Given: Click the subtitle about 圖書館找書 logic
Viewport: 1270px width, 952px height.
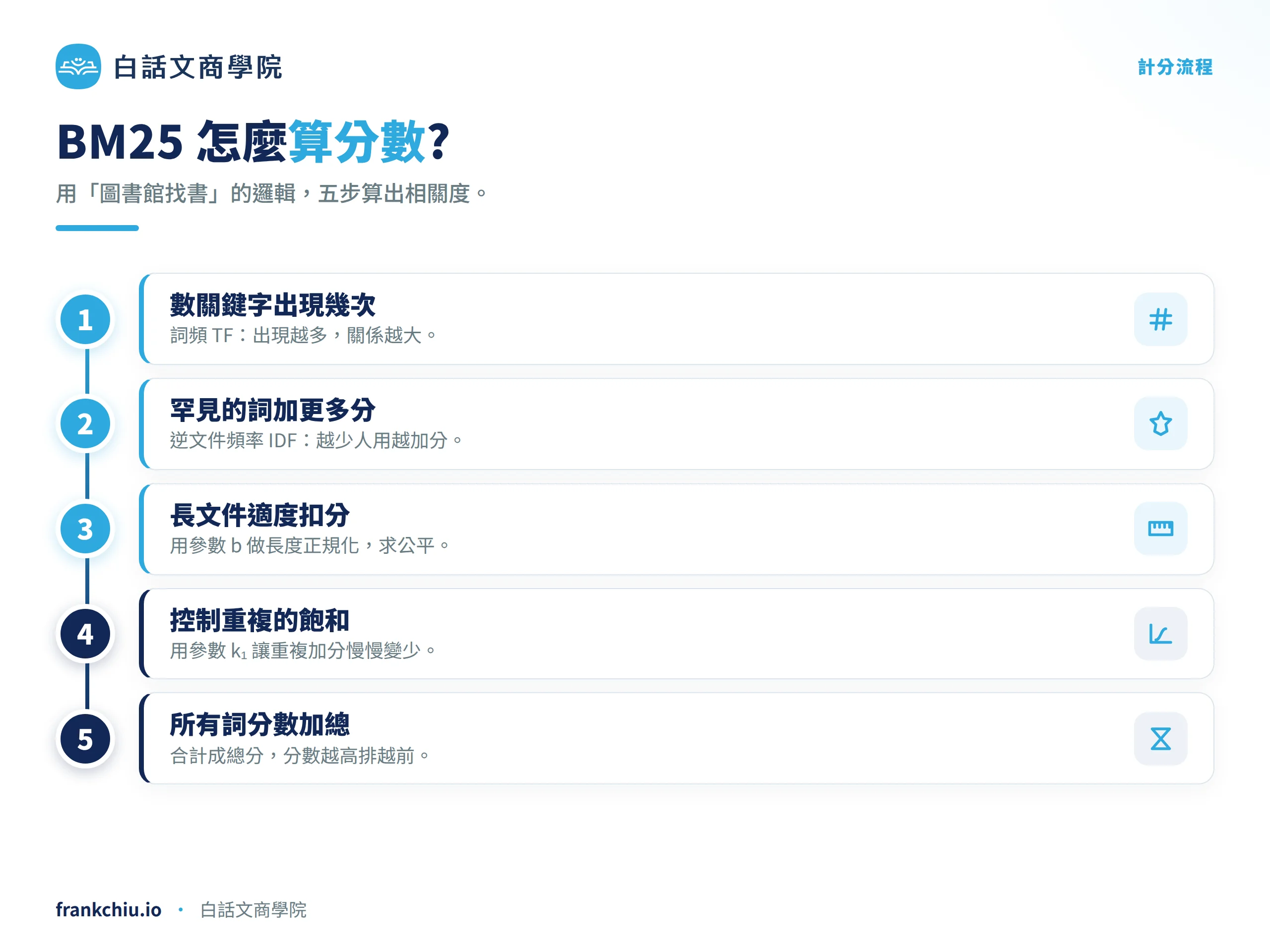Looking at the screenshot, I should point(271,193).
